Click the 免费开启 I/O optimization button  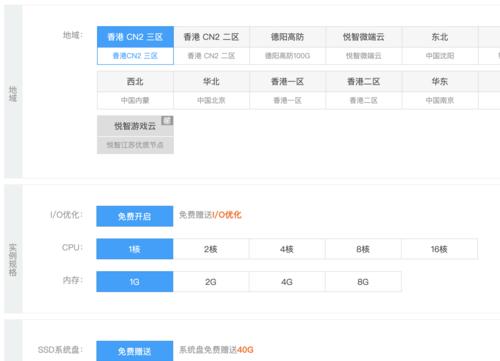pyautogui.click(x=135, y=216)
